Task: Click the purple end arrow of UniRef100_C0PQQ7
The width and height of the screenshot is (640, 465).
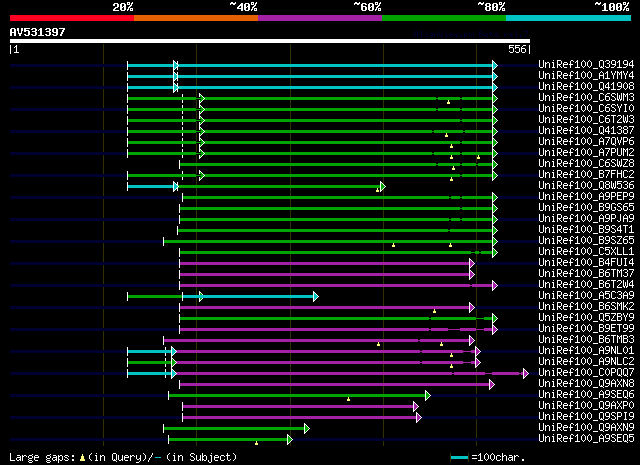Action: [x=526, y=374]
